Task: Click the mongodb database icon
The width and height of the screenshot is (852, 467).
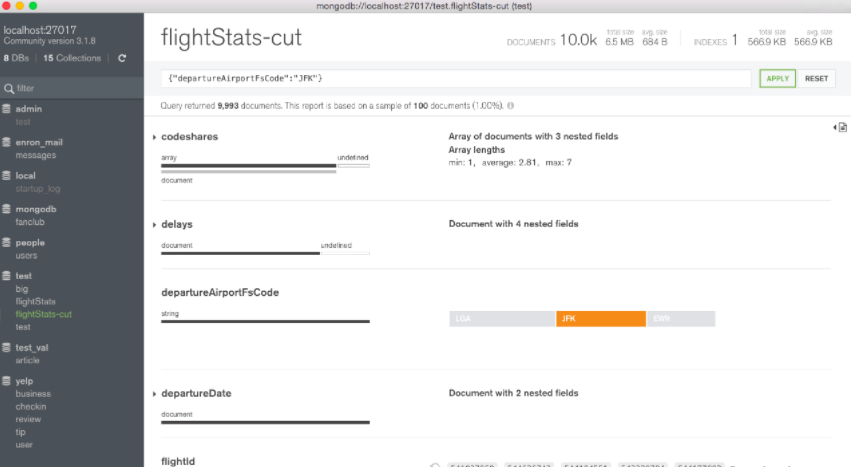Action: pos(7,209)
